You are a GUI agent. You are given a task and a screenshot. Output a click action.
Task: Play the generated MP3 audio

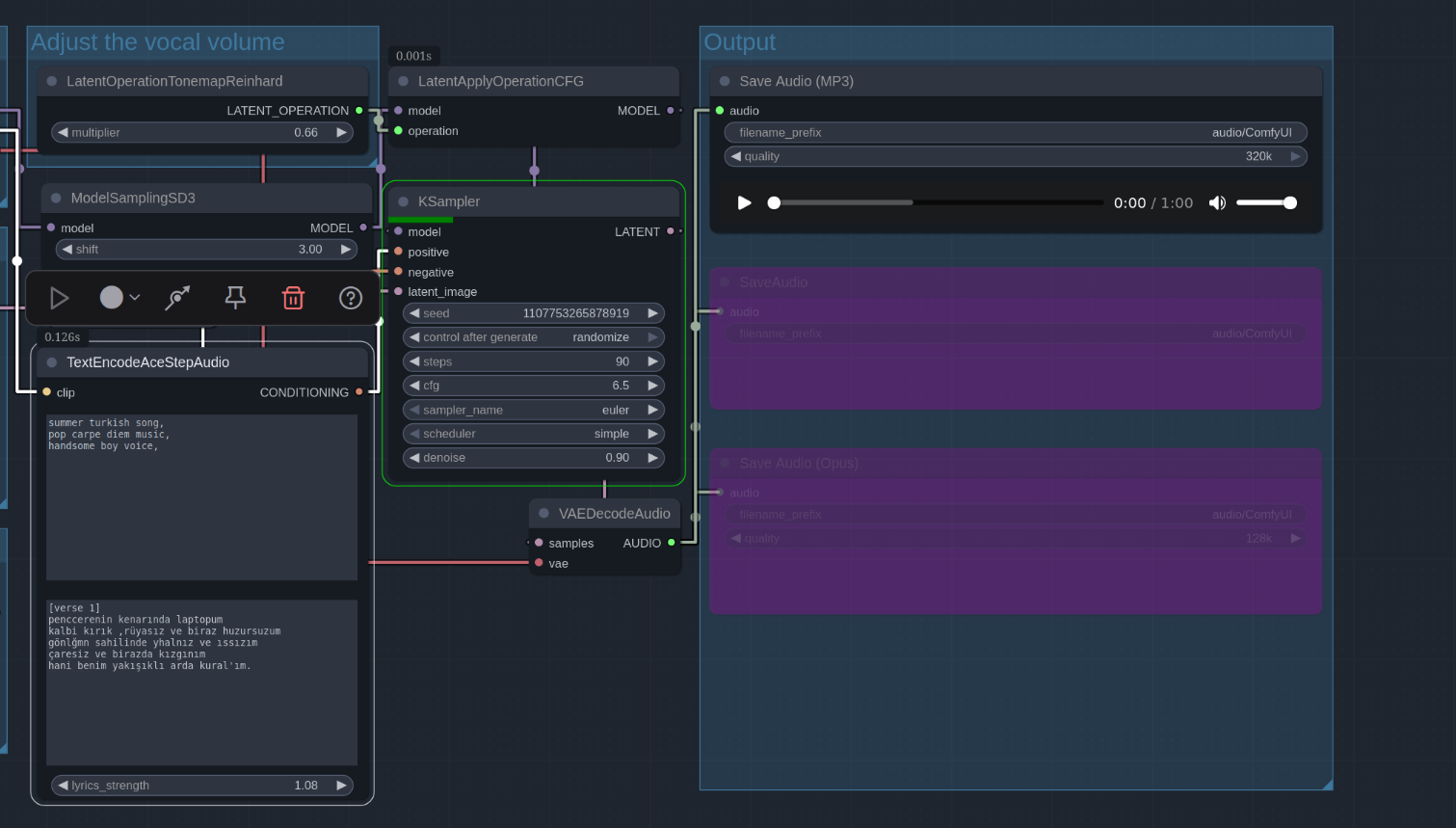(744, 203)
